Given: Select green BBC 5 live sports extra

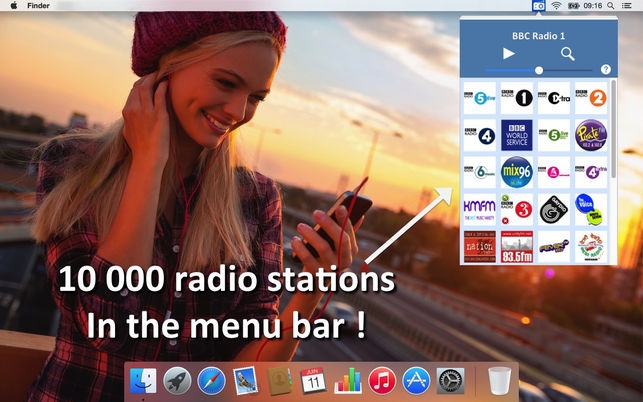Looking at the screenshot, I should tap(554, 135).
